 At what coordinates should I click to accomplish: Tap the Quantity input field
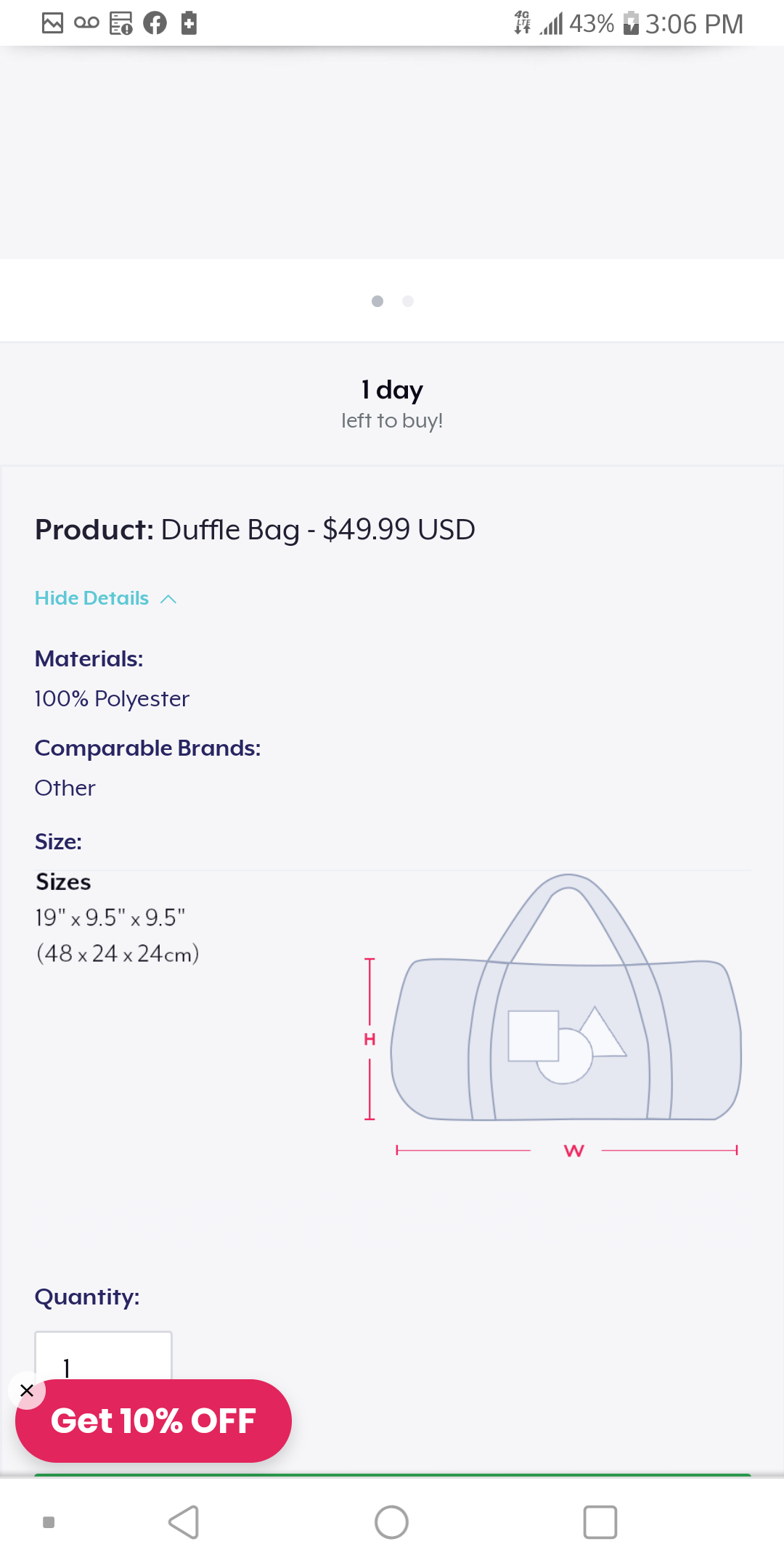coord(103,1357)
